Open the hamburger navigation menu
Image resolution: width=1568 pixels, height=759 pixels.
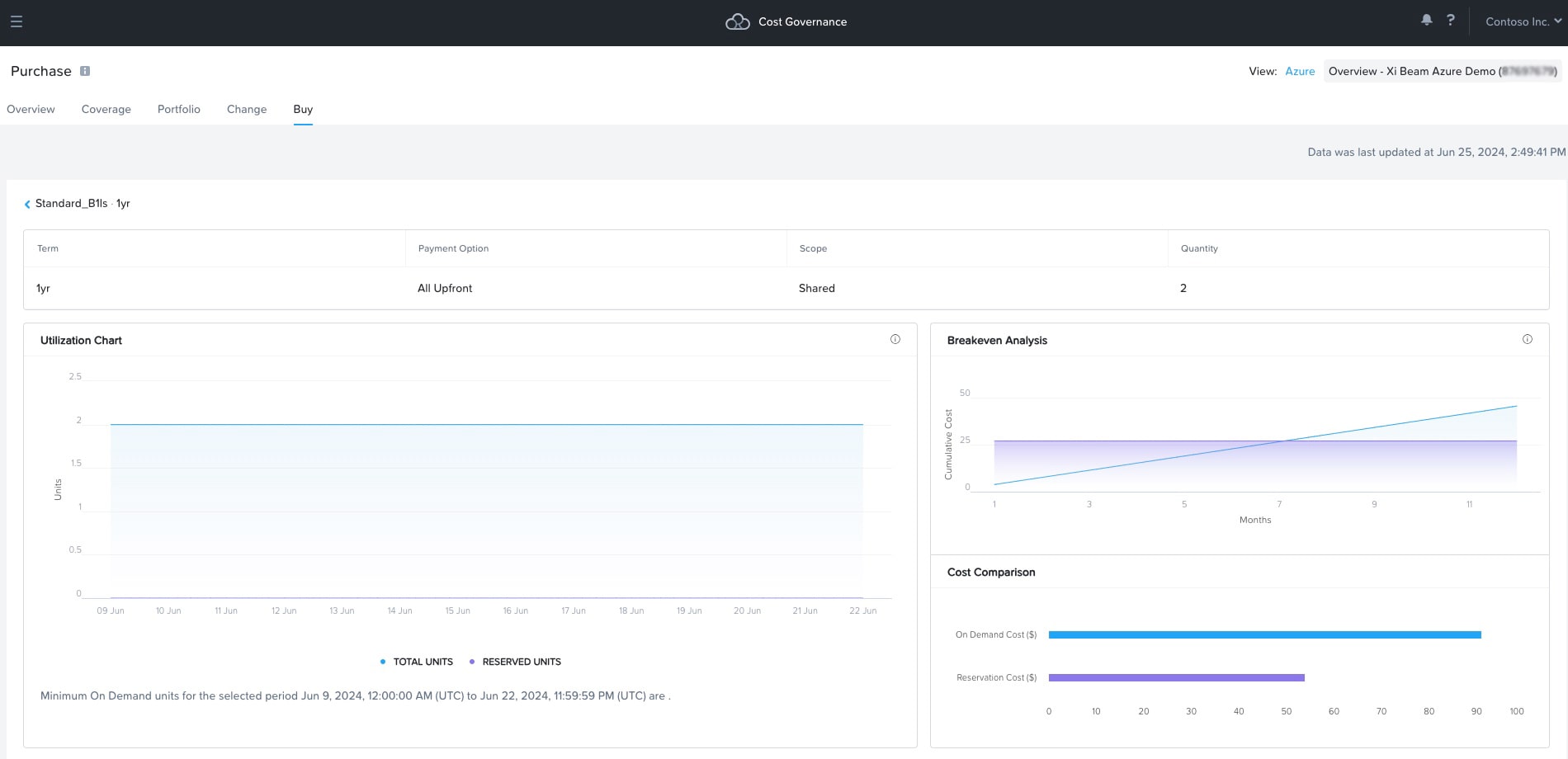(17, 22)
